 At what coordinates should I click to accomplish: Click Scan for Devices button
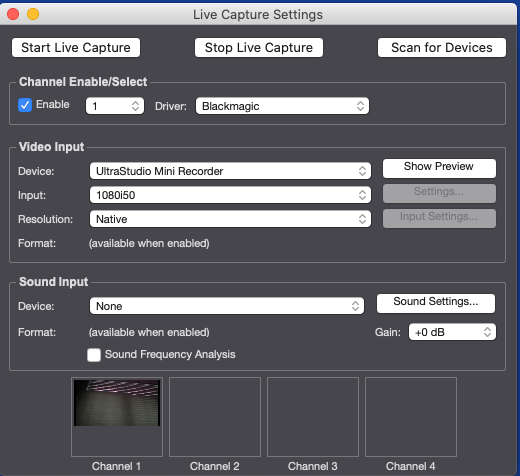click(x=442, y=47)
